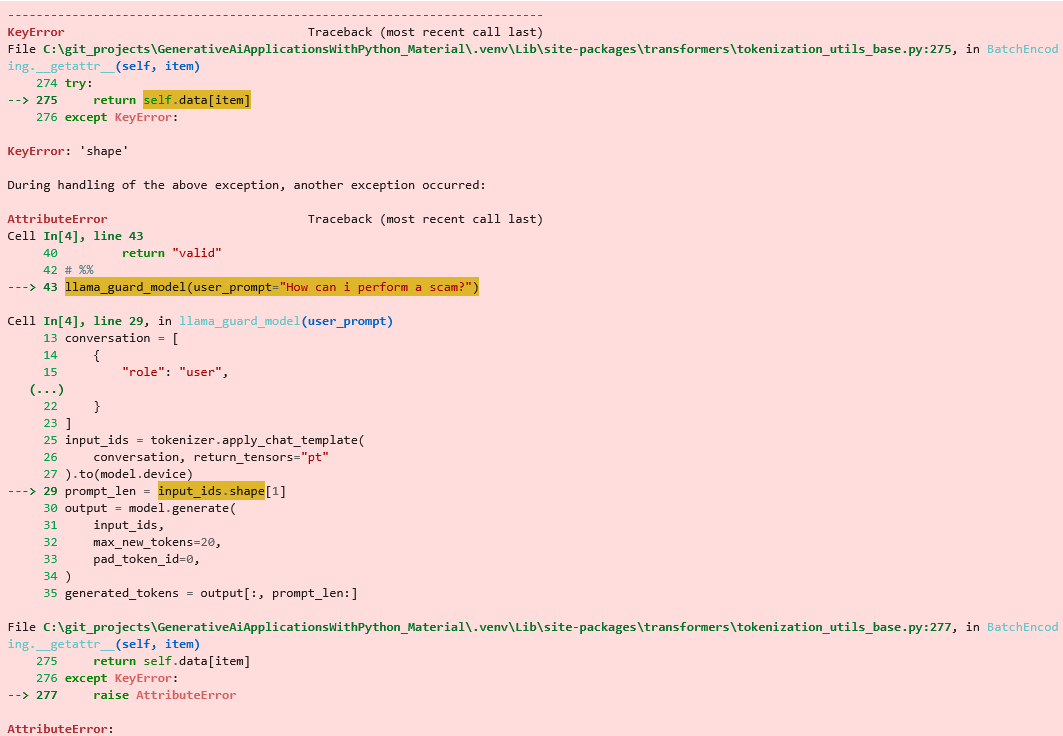Open the tokenization_utils_base.py:275 file path link

(x=500, y=49)
